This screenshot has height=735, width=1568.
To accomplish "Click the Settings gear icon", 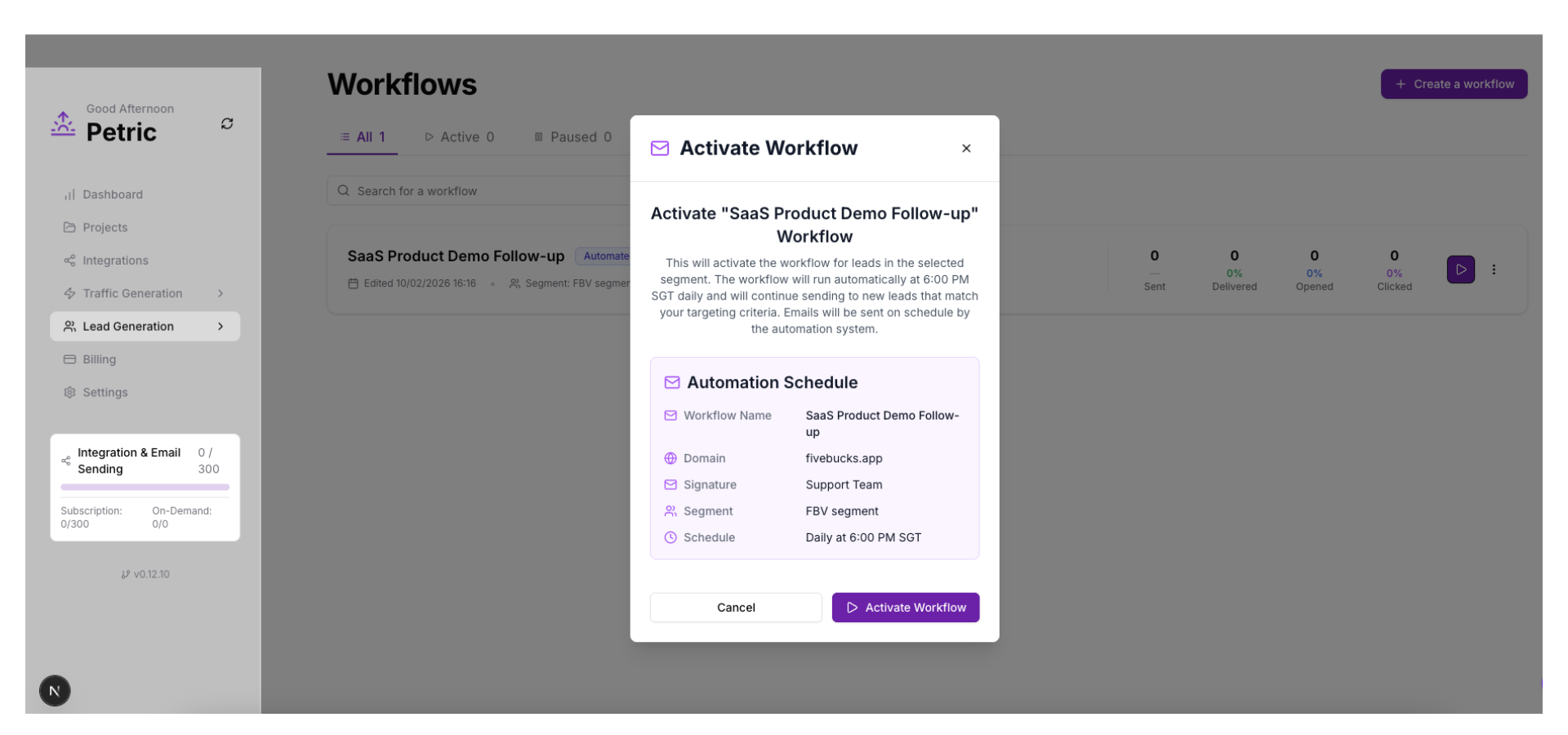I will pyautogui.click(x=69, y=392).
